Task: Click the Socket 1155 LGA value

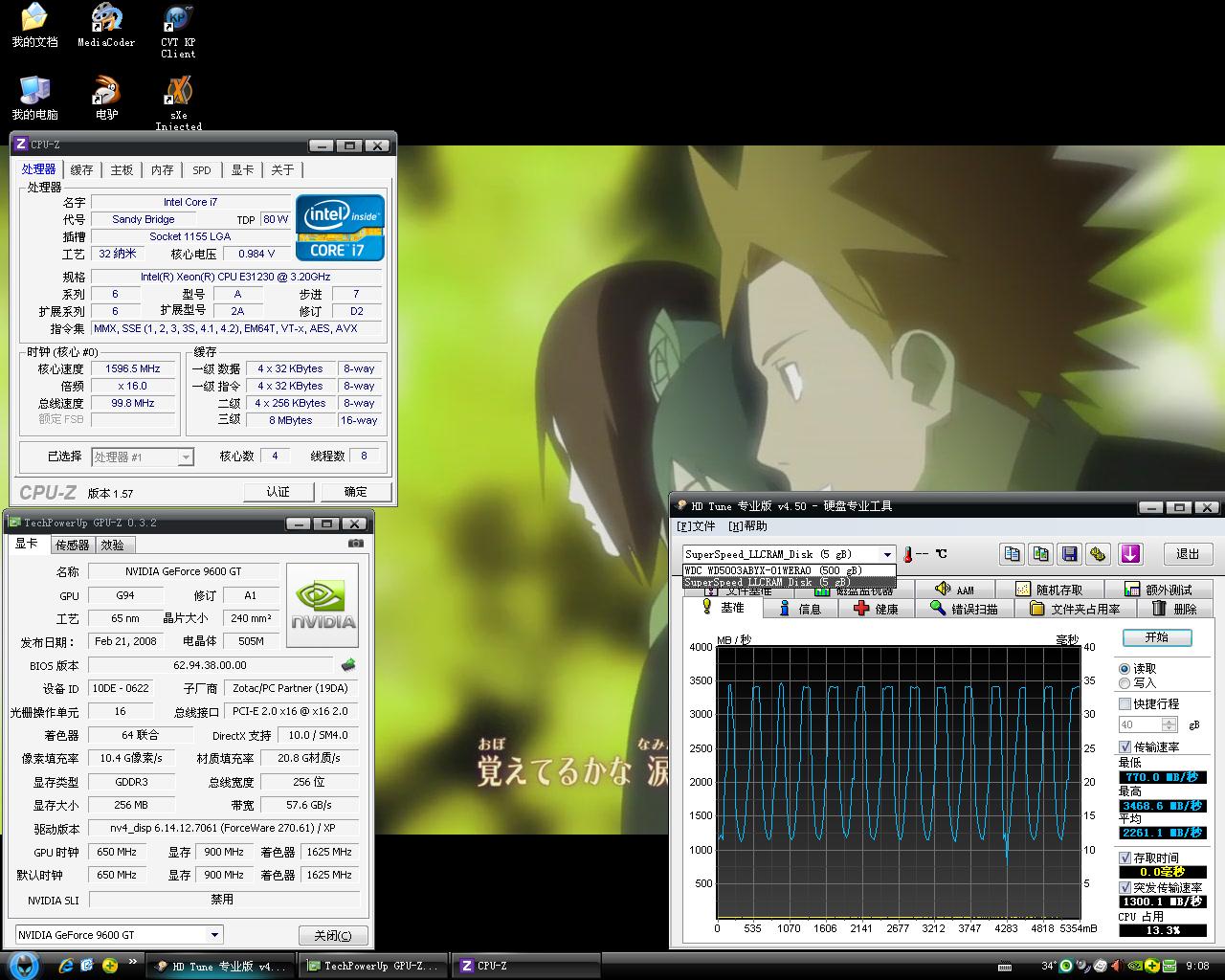Action: point(190,236)
